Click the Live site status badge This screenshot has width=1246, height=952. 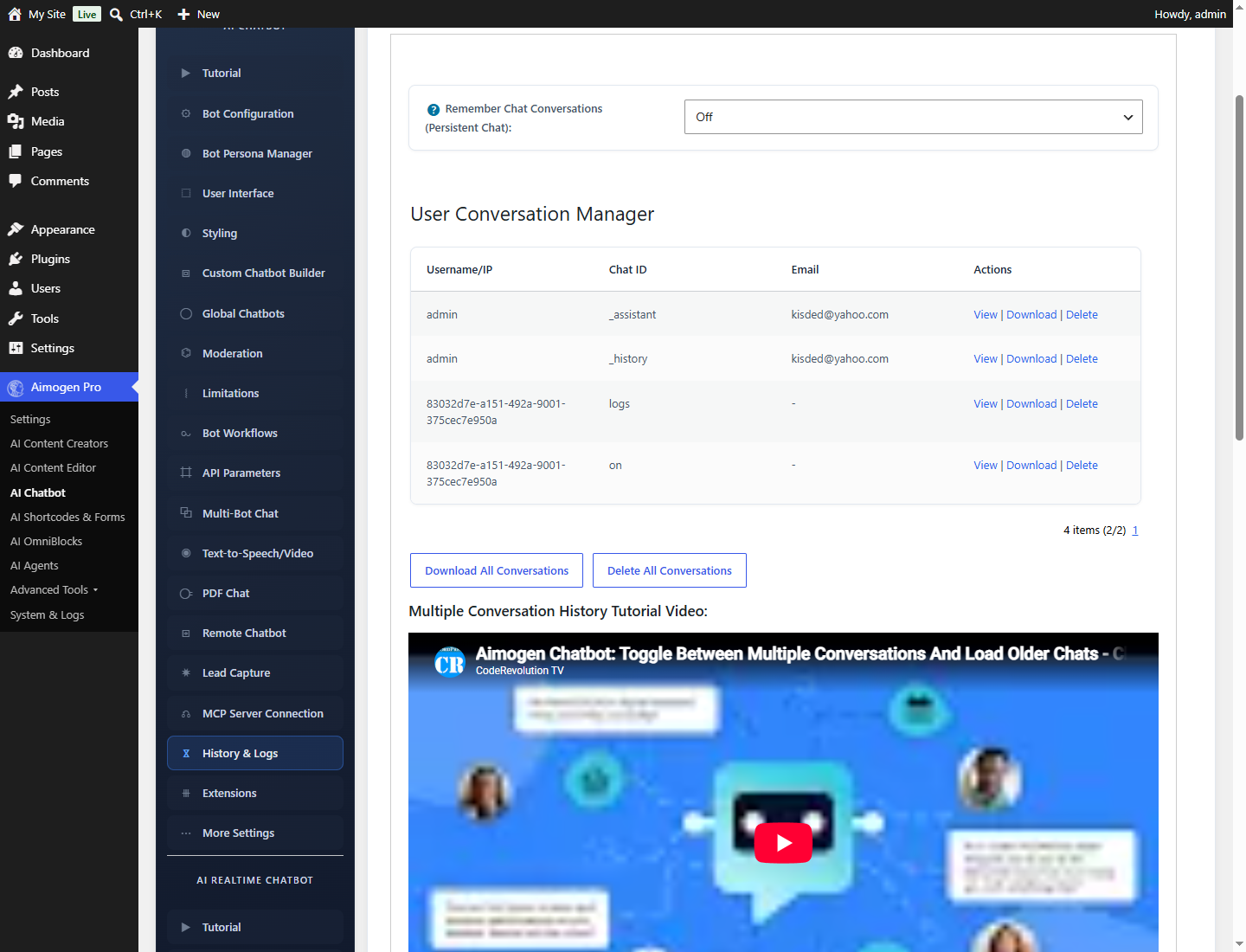87,14
